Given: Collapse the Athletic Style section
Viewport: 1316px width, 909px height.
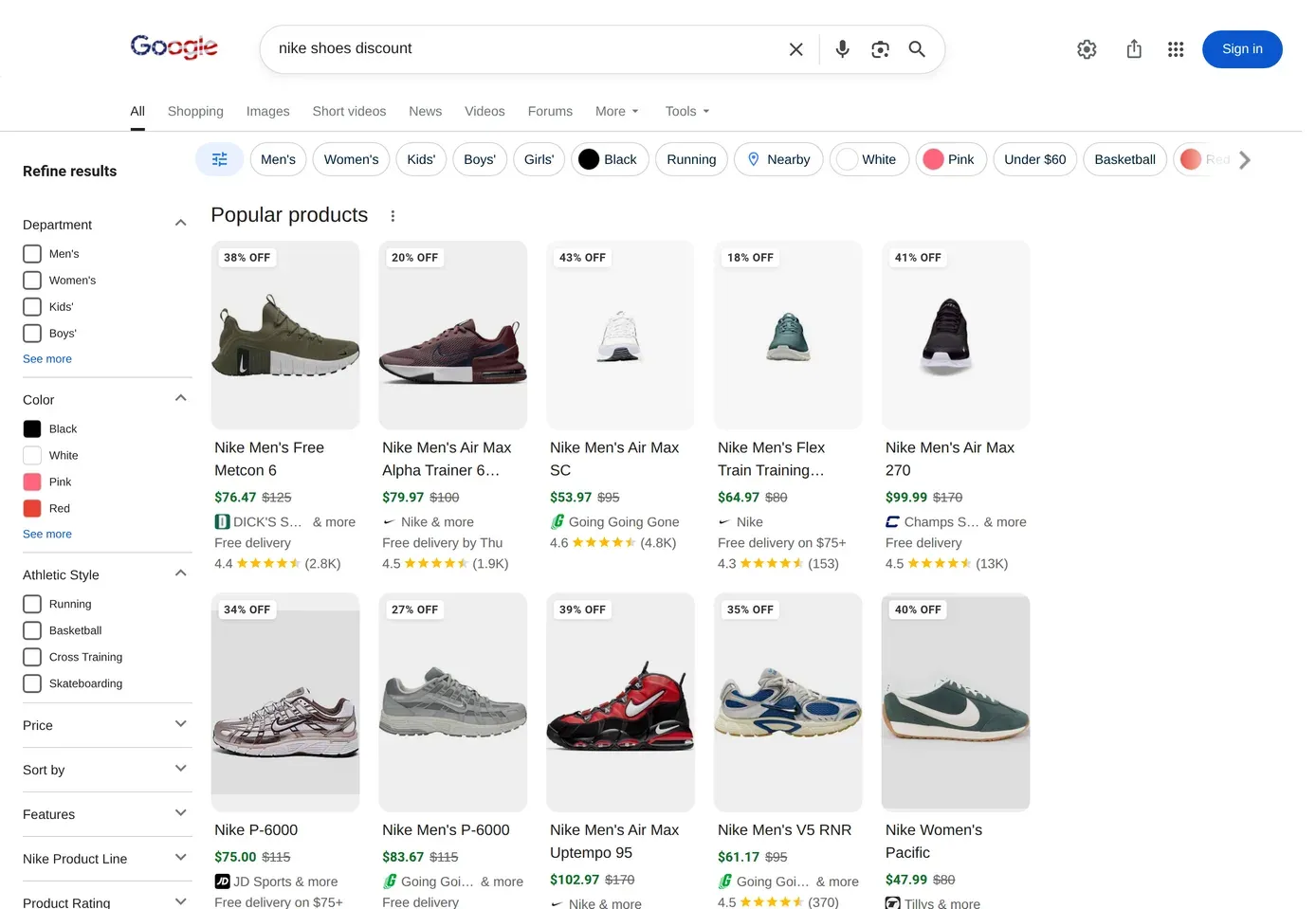Looking at the screenshot, I should (180, 574).
